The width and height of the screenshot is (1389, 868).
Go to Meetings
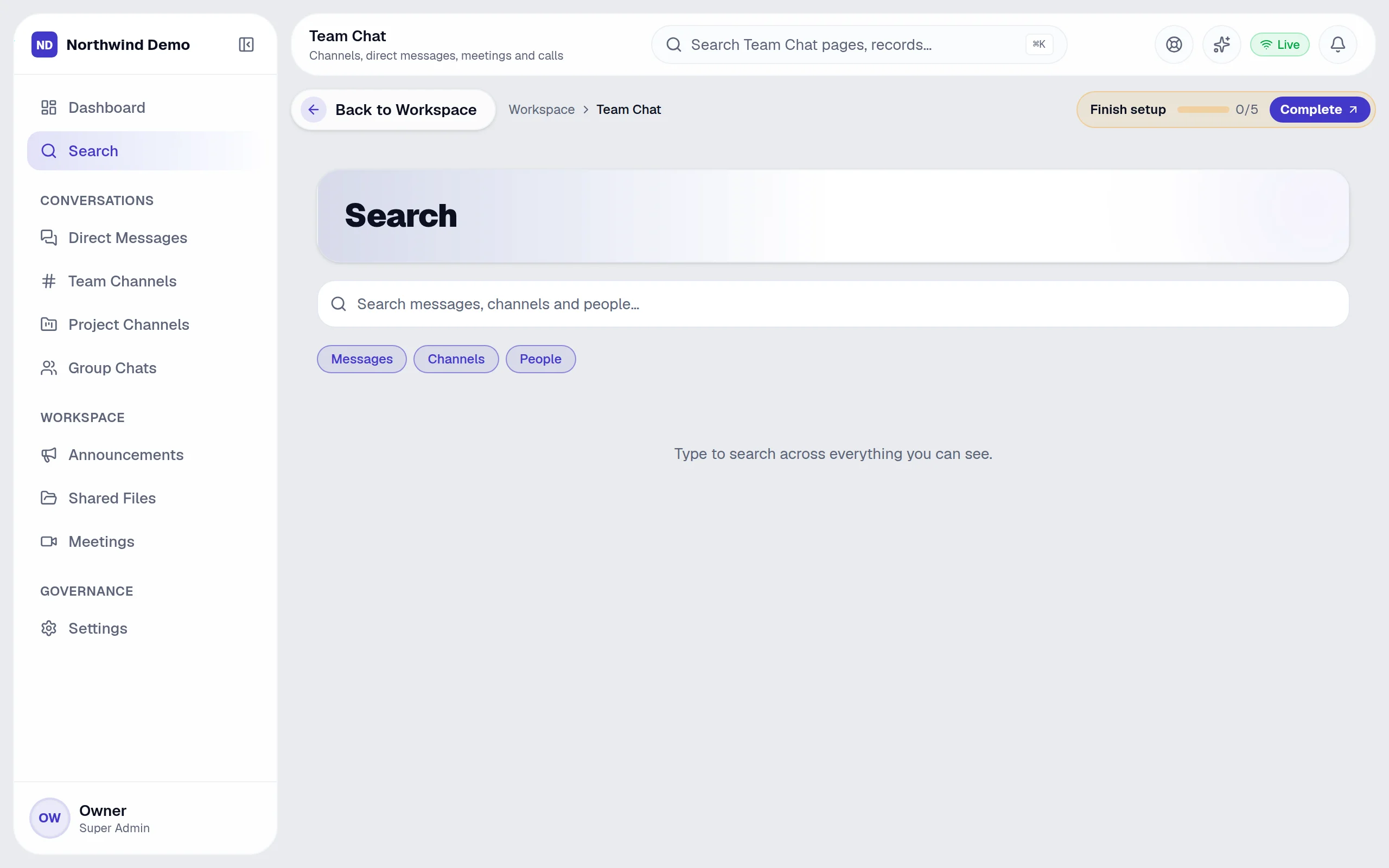point(145,541)
